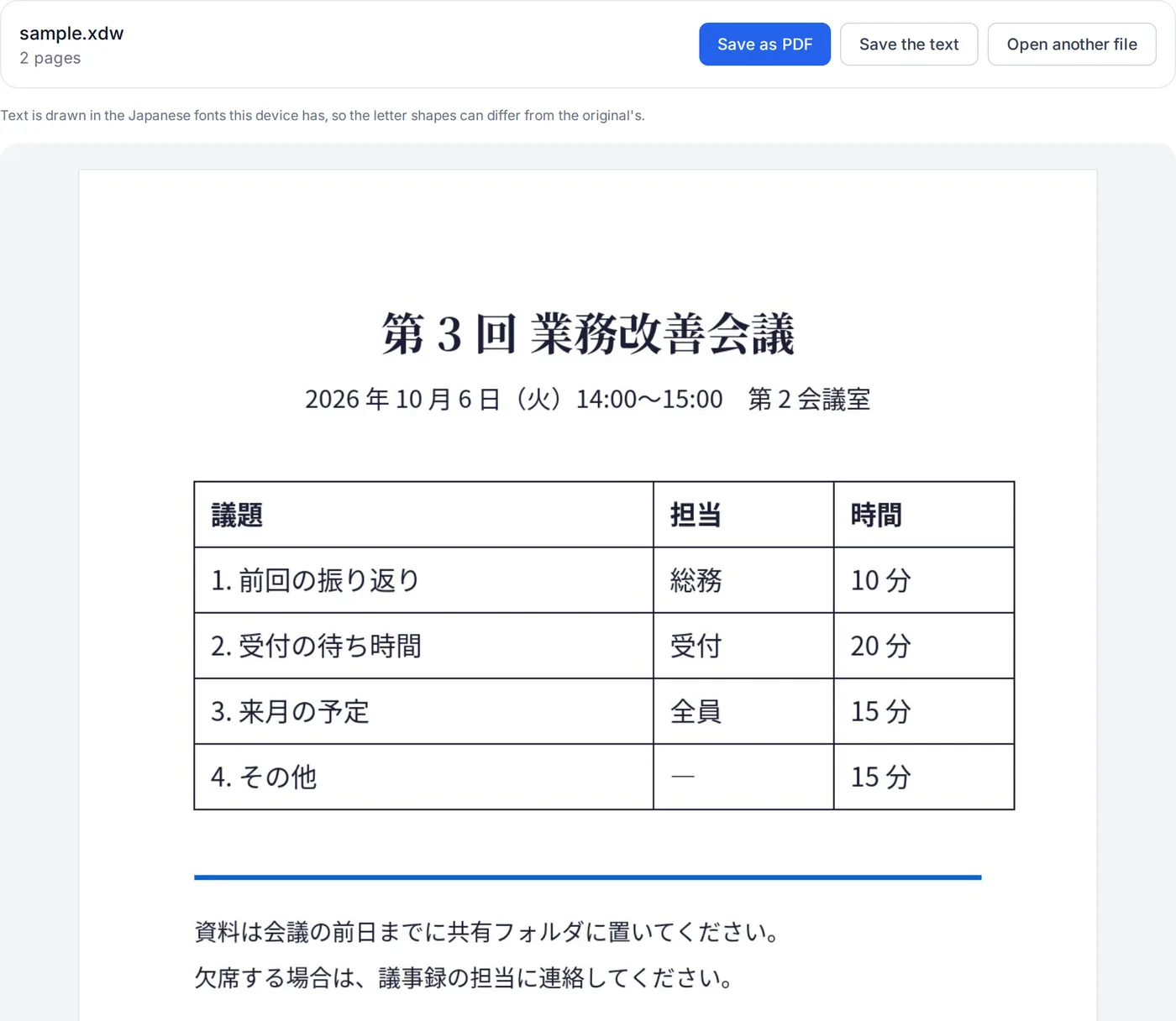This screenshot has width=1176, height=1021.
Task: Click the Japanese fonts notice text
Action: tap(323, 115)
